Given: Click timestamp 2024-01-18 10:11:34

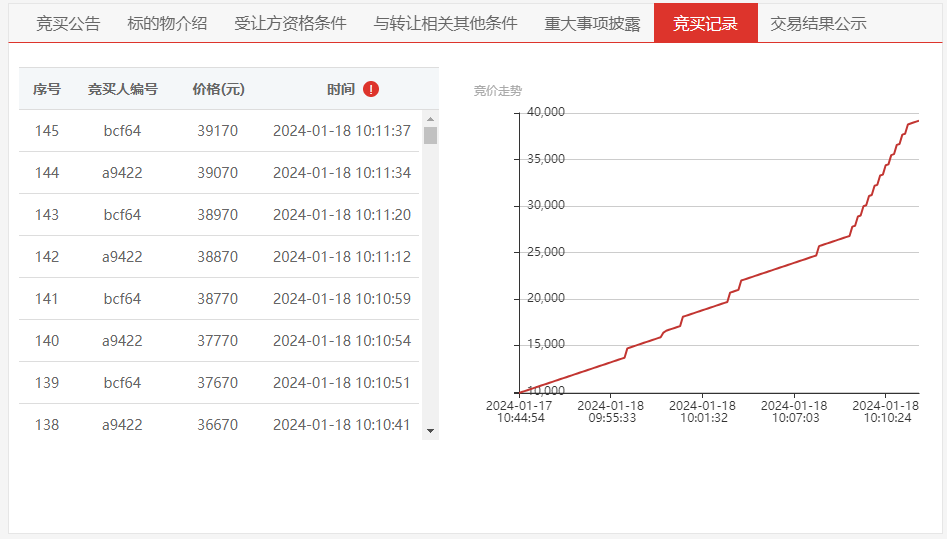Looking at the screenshot, I should [342, 173].
